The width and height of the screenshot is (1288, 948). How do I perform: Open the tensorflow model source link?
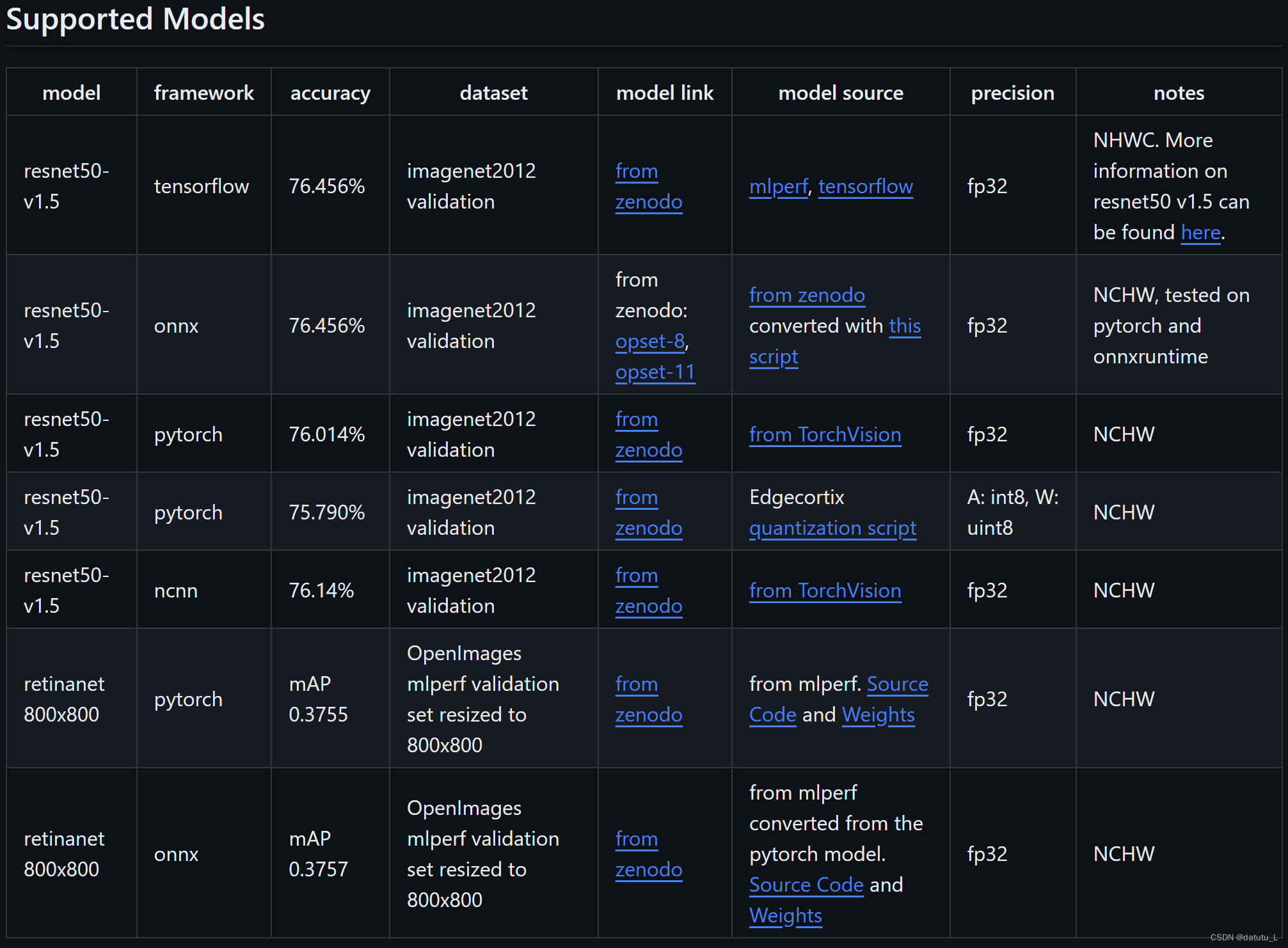865,186
